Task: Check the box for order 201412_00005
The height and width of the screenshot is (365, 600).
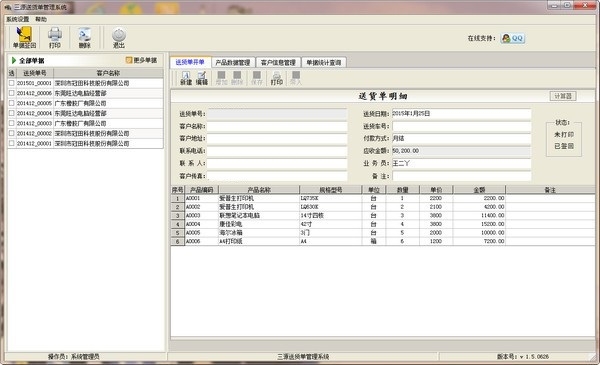Action: coord(11,103)
